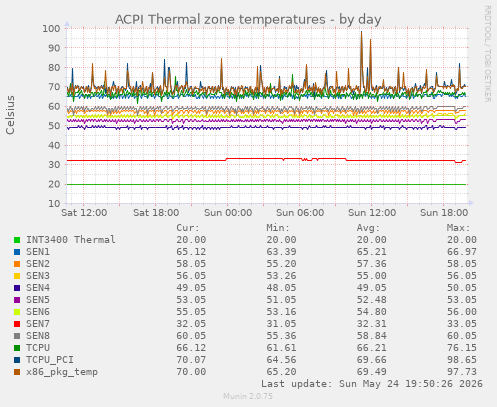The image size is (497, 407).
Task: Click the SEN5 magenta legend swatch
Action: pyautogui.click(x=17, y=300)
